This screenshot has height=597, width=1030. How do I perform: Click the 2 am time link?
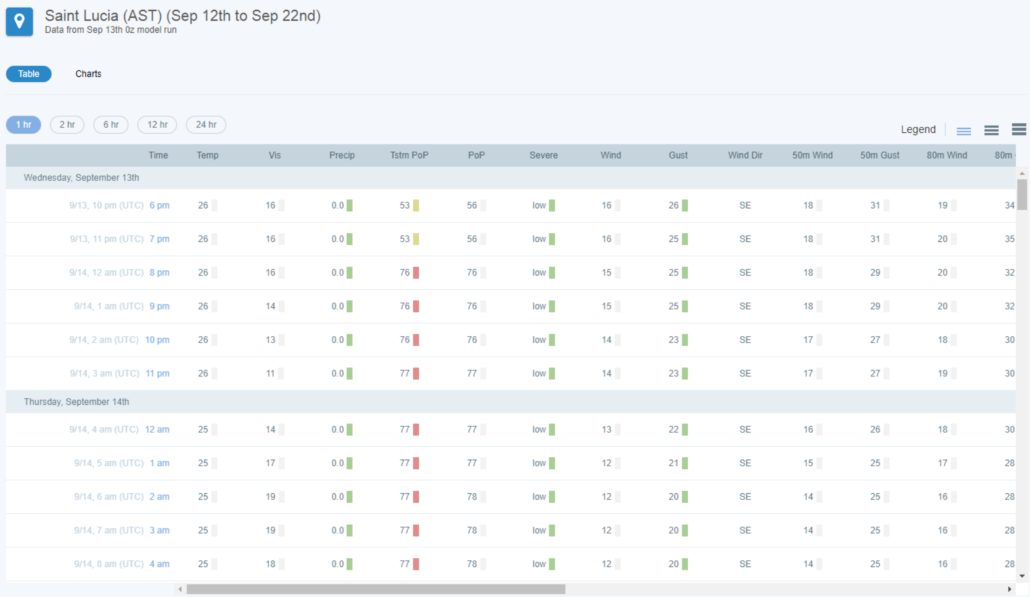click(x=159, y=497)
